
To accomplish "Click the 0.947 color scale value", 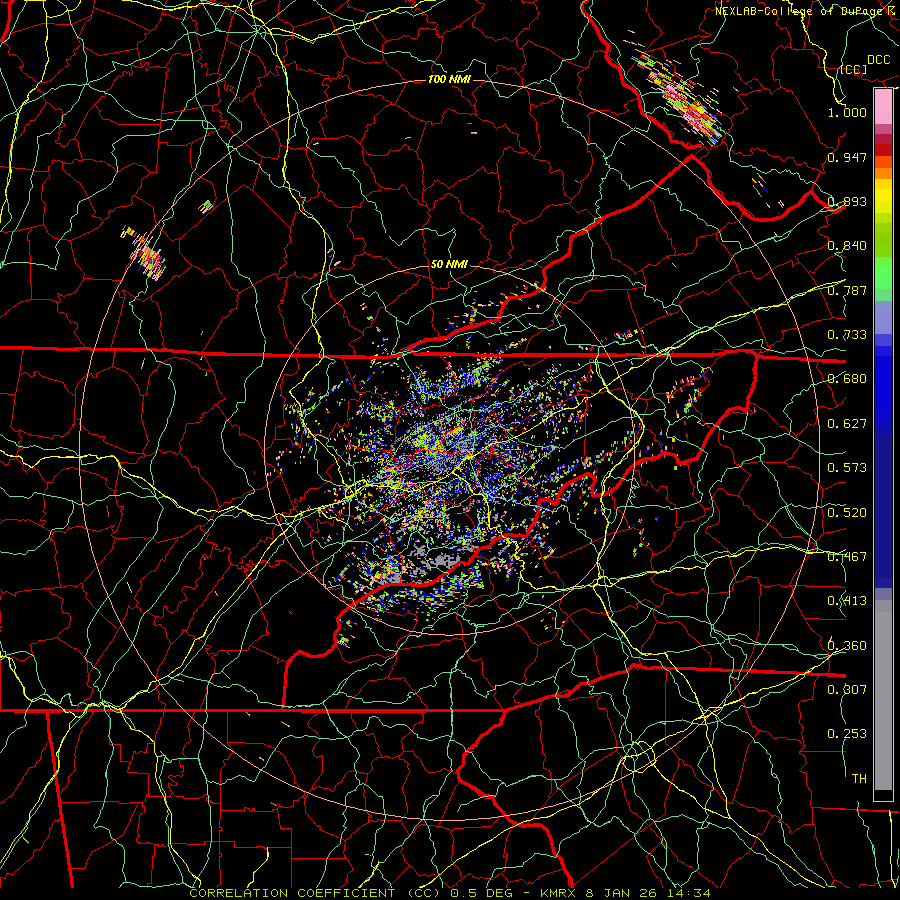I will (x=847, y=157).
